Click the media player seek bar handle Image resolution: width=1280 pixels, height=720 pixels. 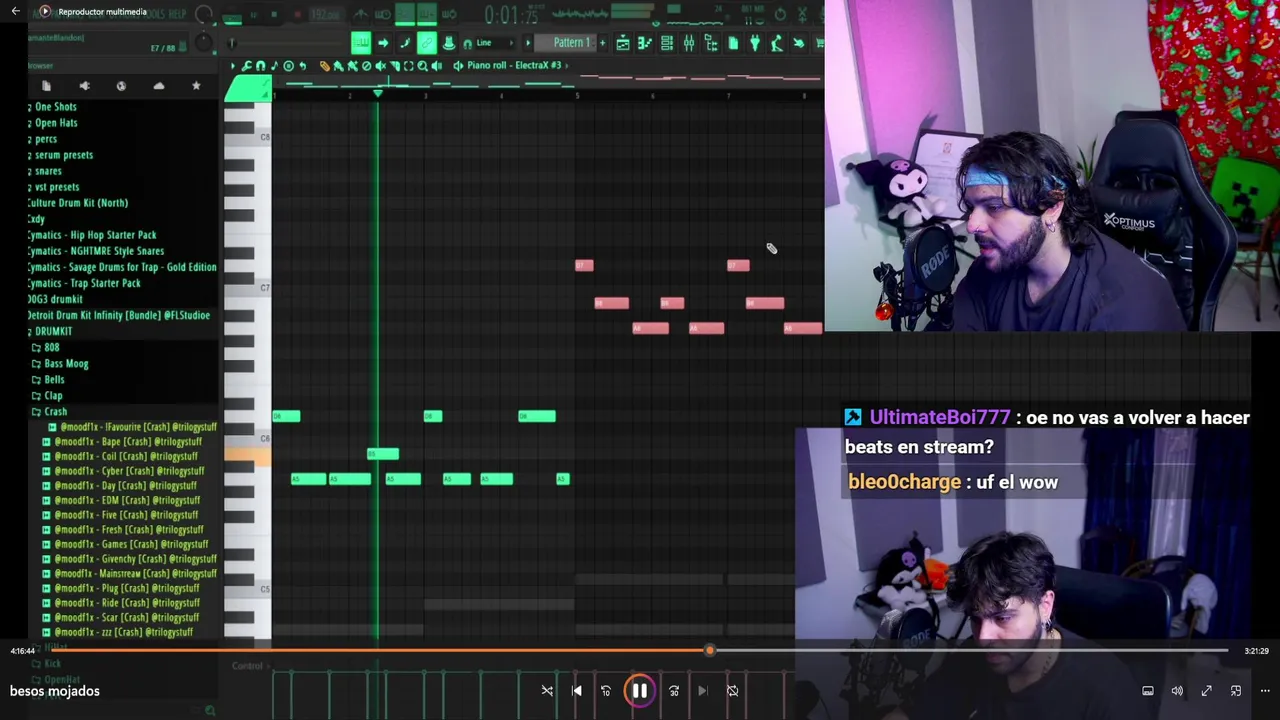pyautogui.click(x=709, y=651)
